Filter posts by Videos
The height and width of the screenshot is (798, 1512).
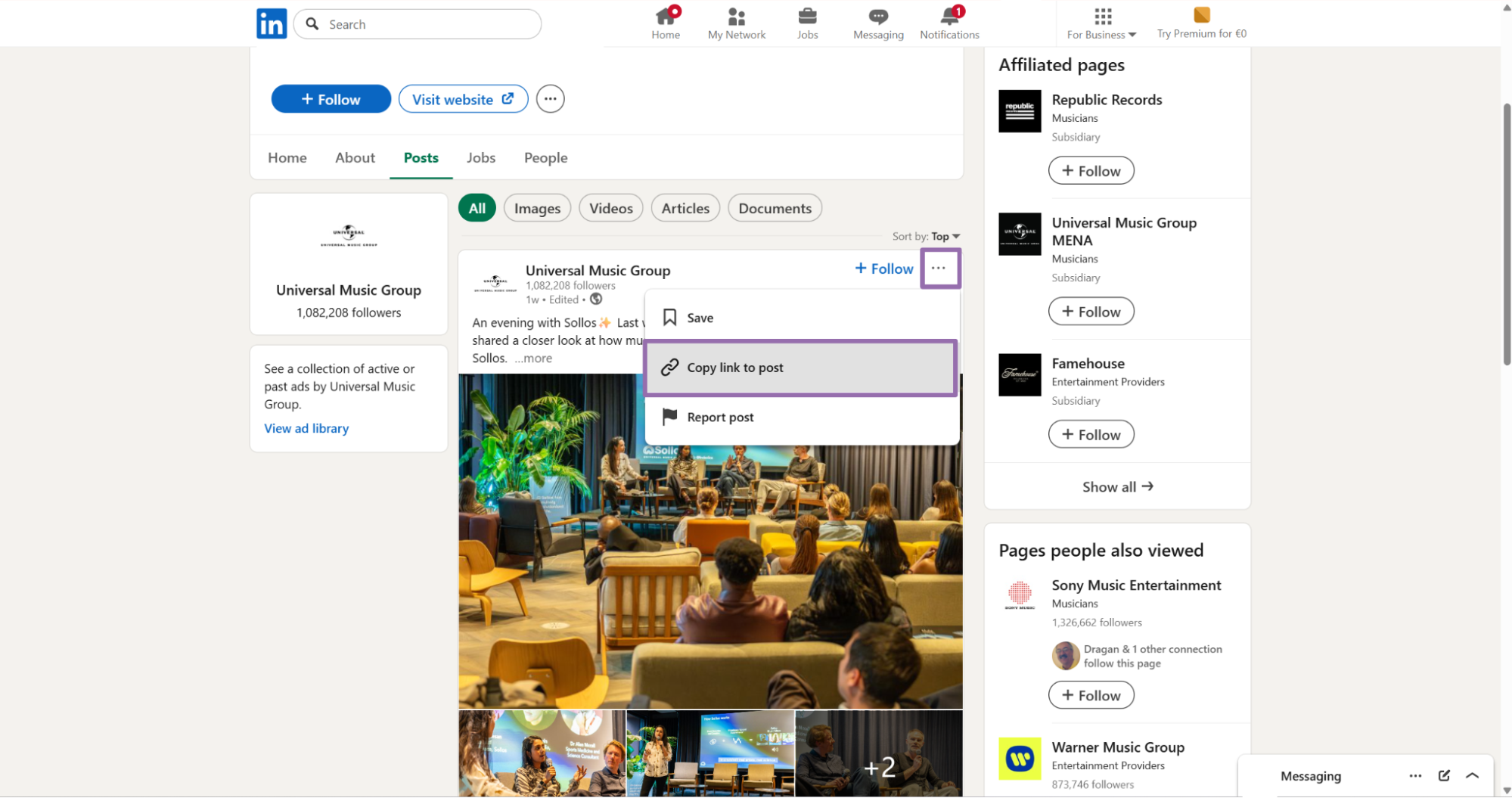(610, 208)
